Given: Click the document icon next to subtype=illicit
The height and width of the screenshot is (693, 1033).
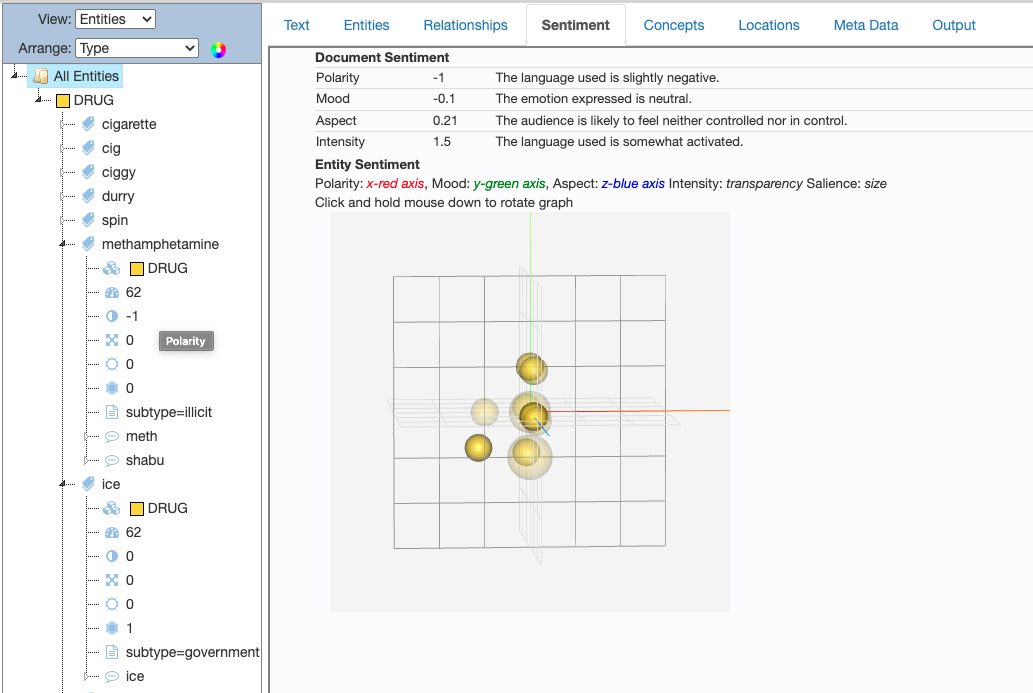Looking at the screenshot, I should (112, 412).
